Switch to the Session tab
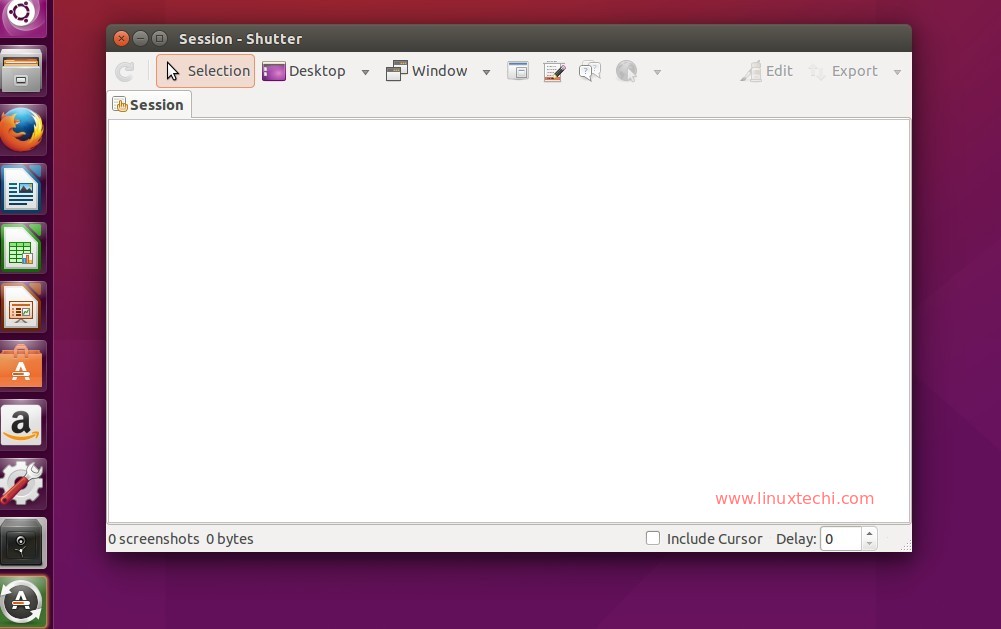This screenshot has height=629, width=1001. (149, 104)
